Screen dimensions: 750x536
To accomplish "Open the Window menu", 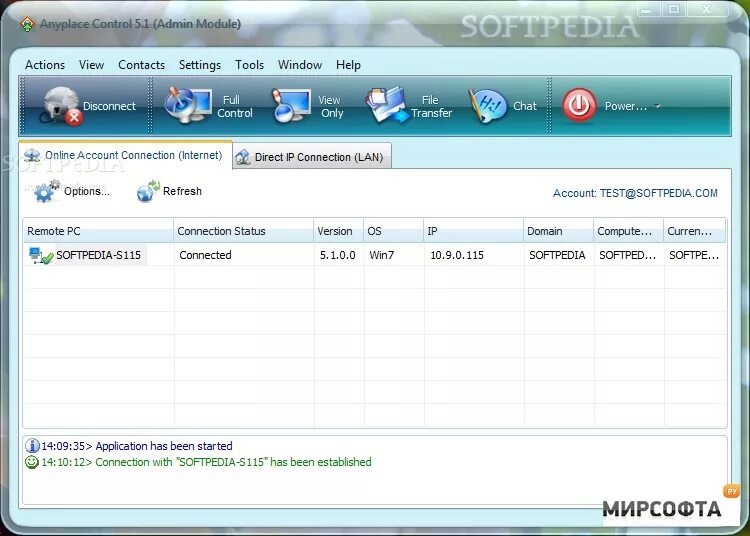I will pyautogui.click(x=300, y=65).
